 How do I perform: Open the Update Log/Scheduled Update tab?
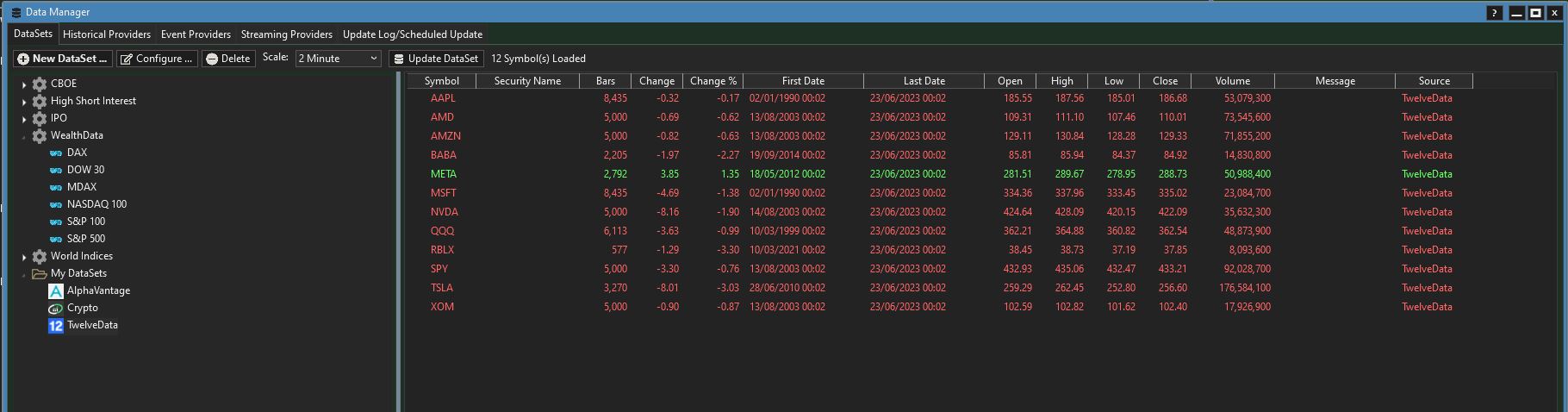point(413,34)
